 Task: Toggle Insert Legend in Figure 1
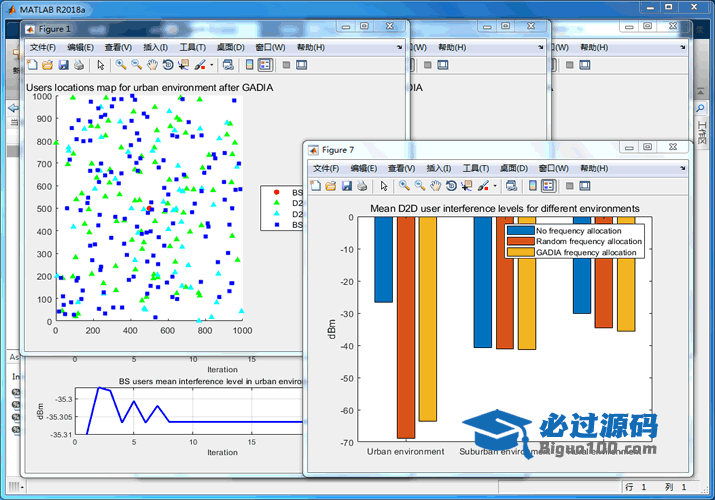click(x=265, y=65)
